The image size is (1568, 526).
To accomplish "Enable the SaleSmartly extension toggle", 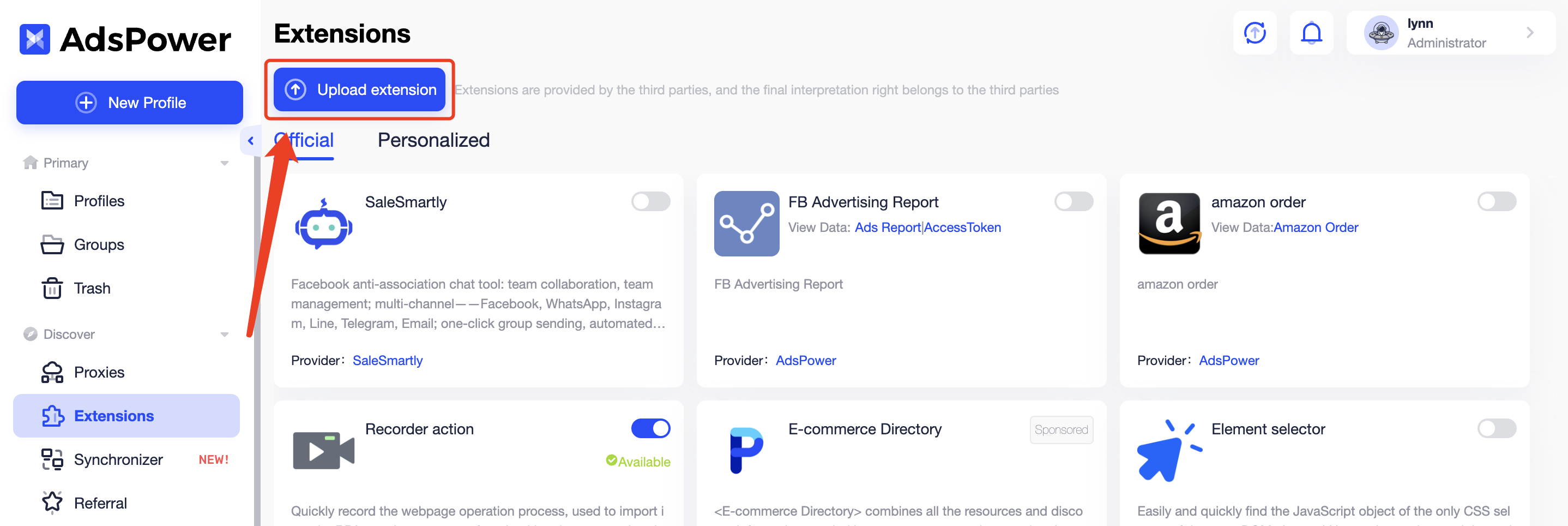I will (x=650, y=202).
